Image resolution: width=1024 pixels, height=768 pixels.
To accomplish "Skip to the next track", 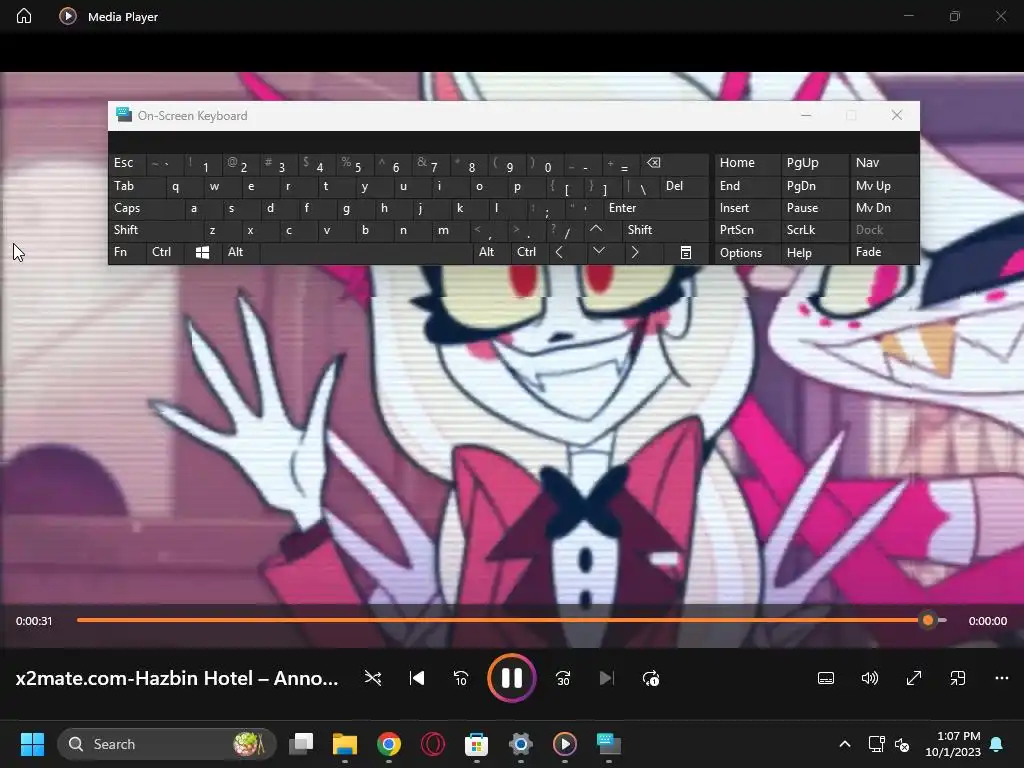I will (607, 678).
